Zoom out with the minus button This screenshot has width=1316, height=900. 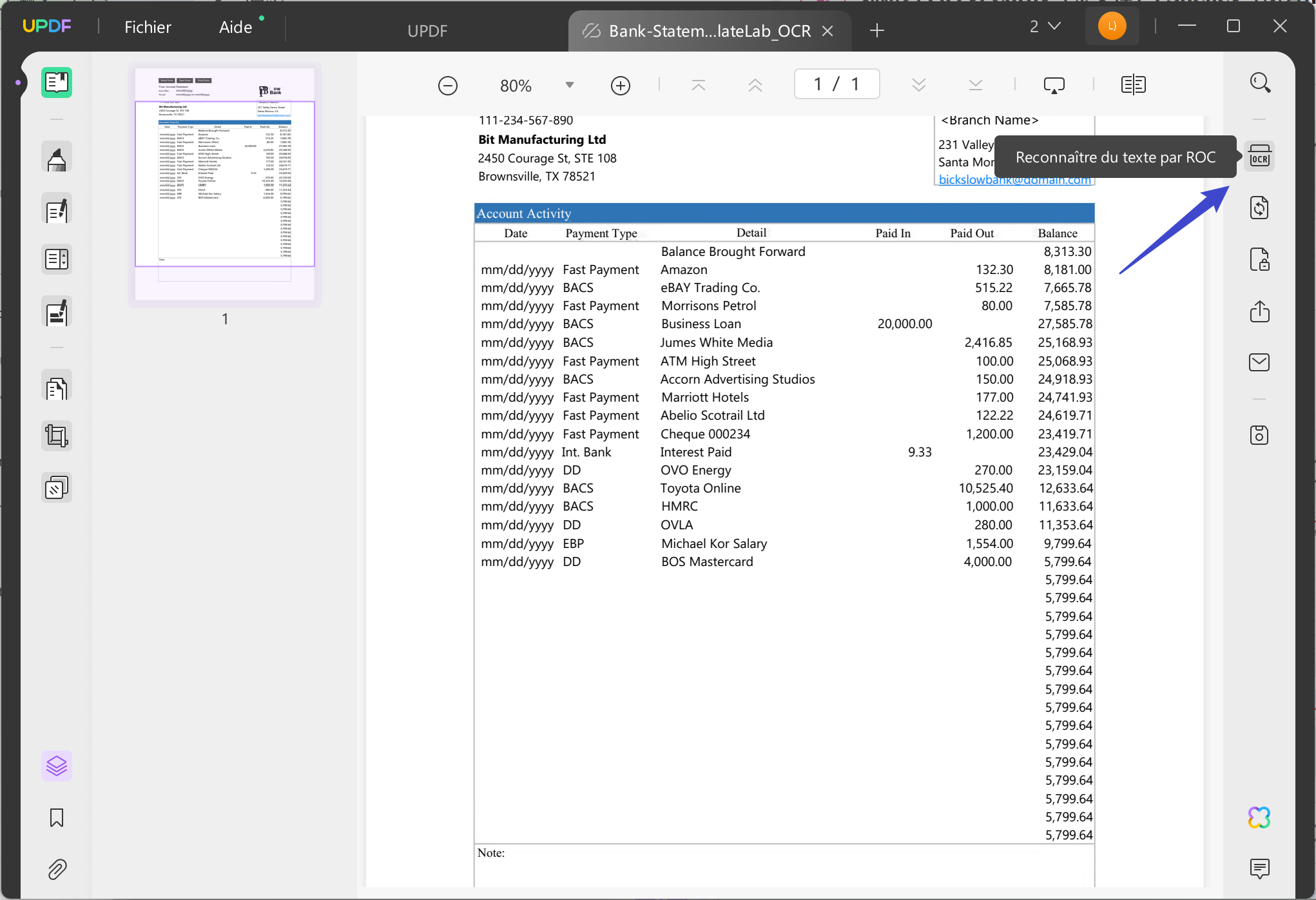pyautogui.click(x=448, y=86)
